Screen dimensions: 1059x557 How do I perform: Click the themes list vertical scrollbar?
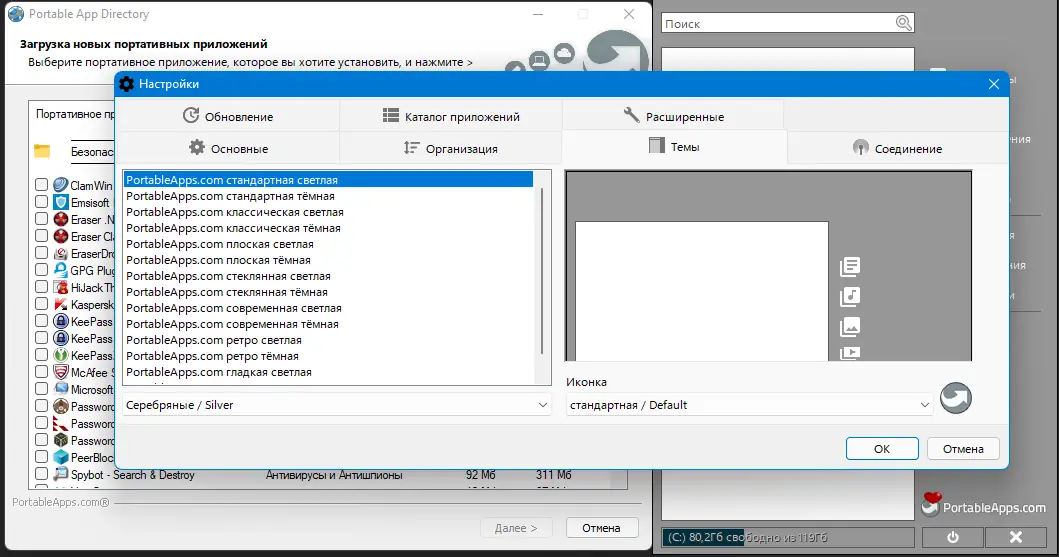click(x=542, y=270)
